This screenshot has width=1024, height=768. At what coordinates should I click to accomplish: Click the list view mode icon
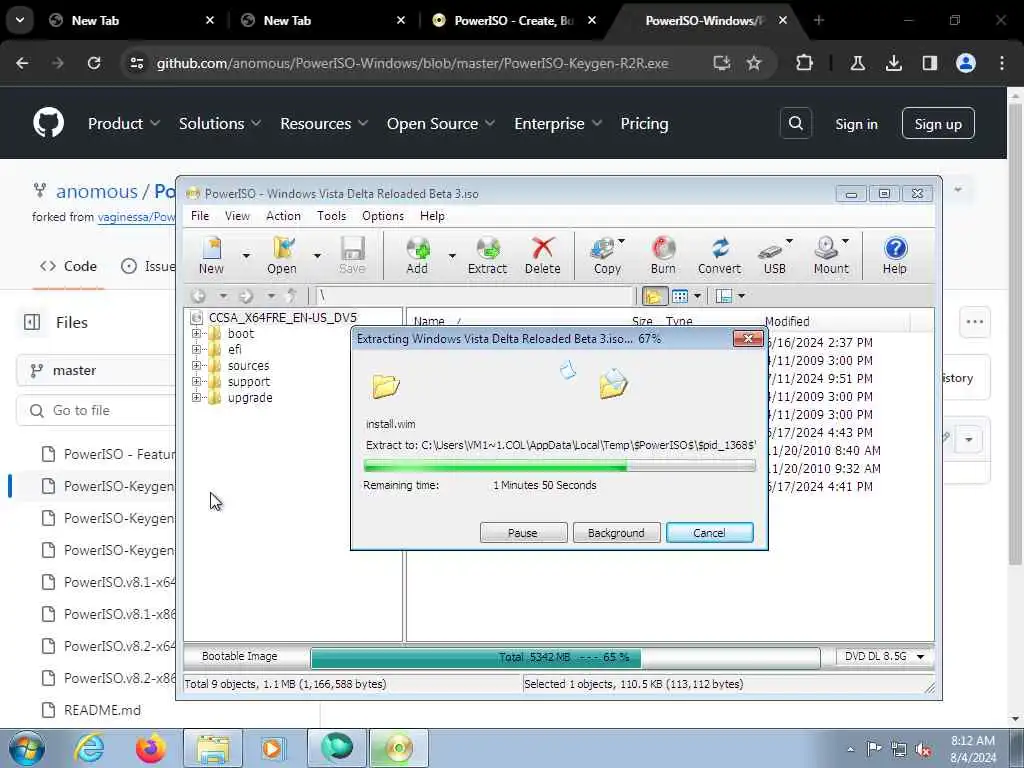(x=680, y=296)
